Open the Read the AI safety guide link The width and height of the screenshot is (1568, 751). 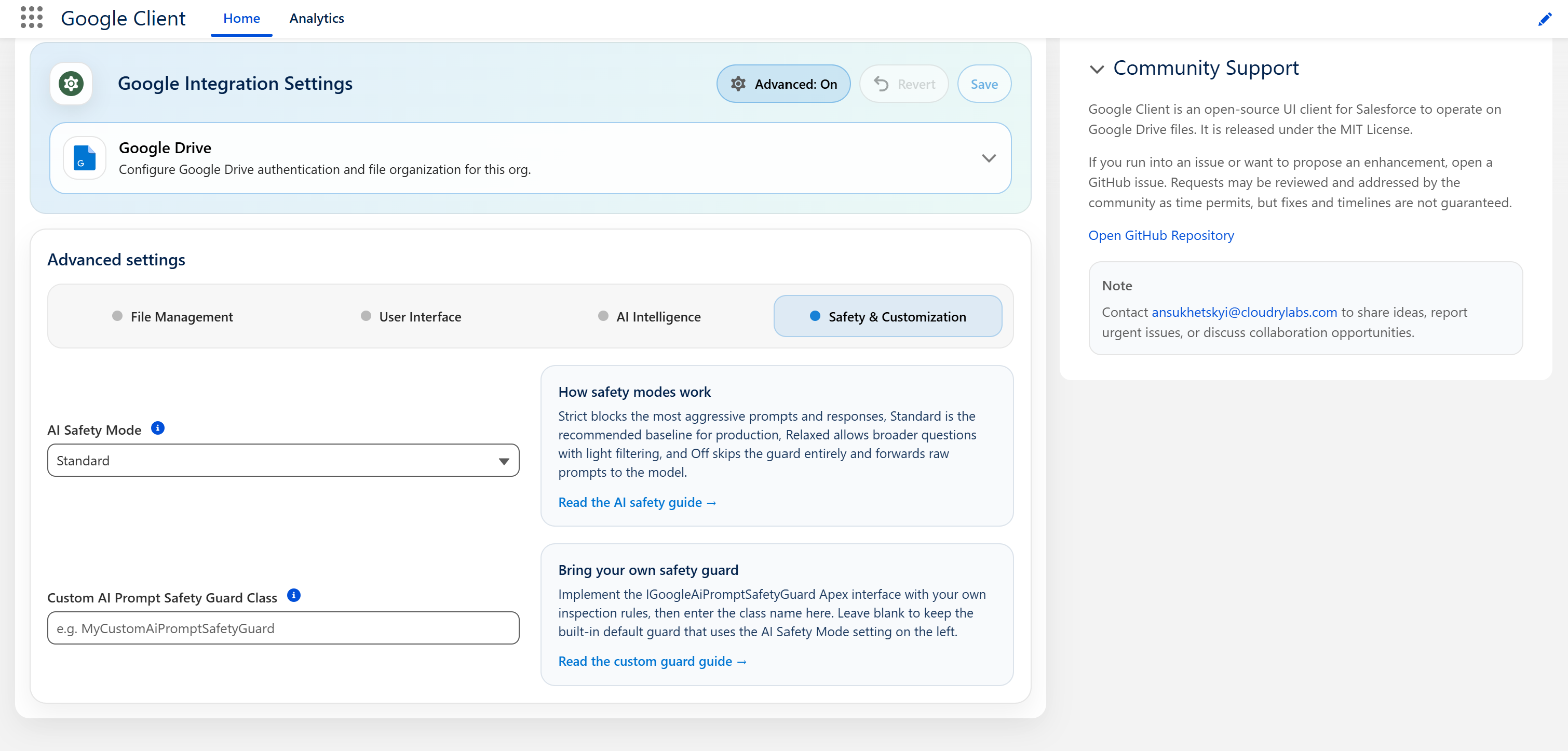637,503
